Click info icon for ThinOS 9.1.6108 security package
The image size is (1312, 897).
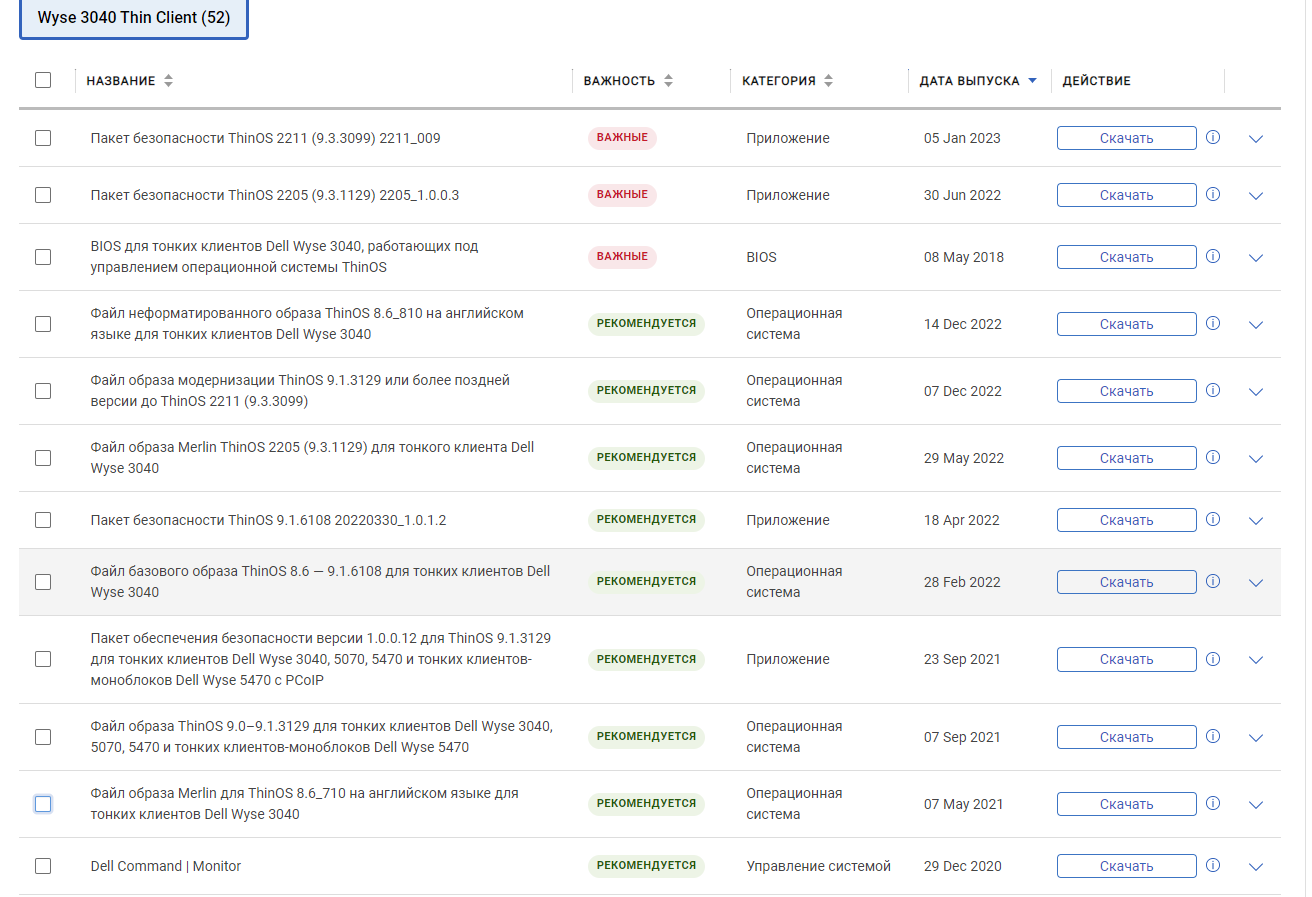tap(1213, 520)
